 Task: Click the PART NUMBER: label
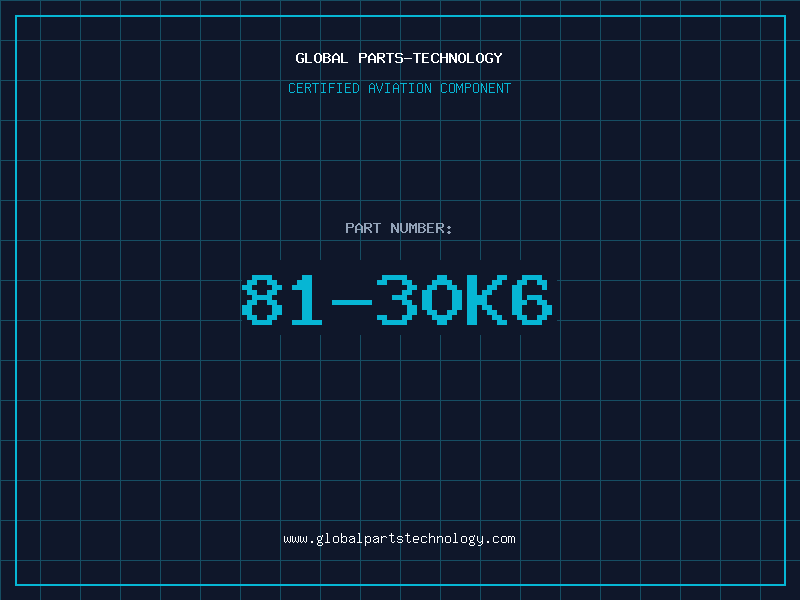point(398,228)
